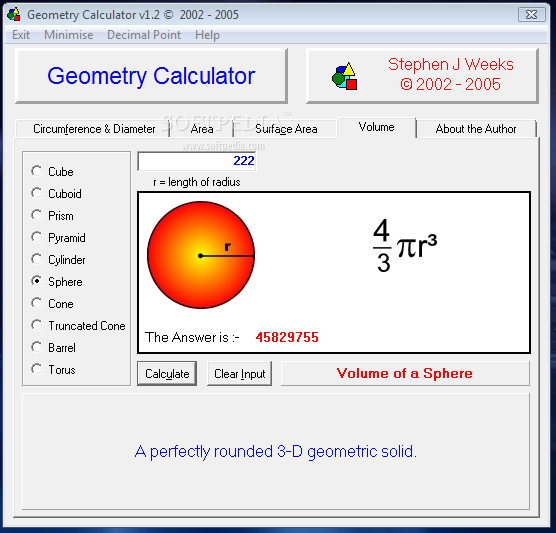Open the Exit menu
556x533 pixels.
click(x=21, y=35)
